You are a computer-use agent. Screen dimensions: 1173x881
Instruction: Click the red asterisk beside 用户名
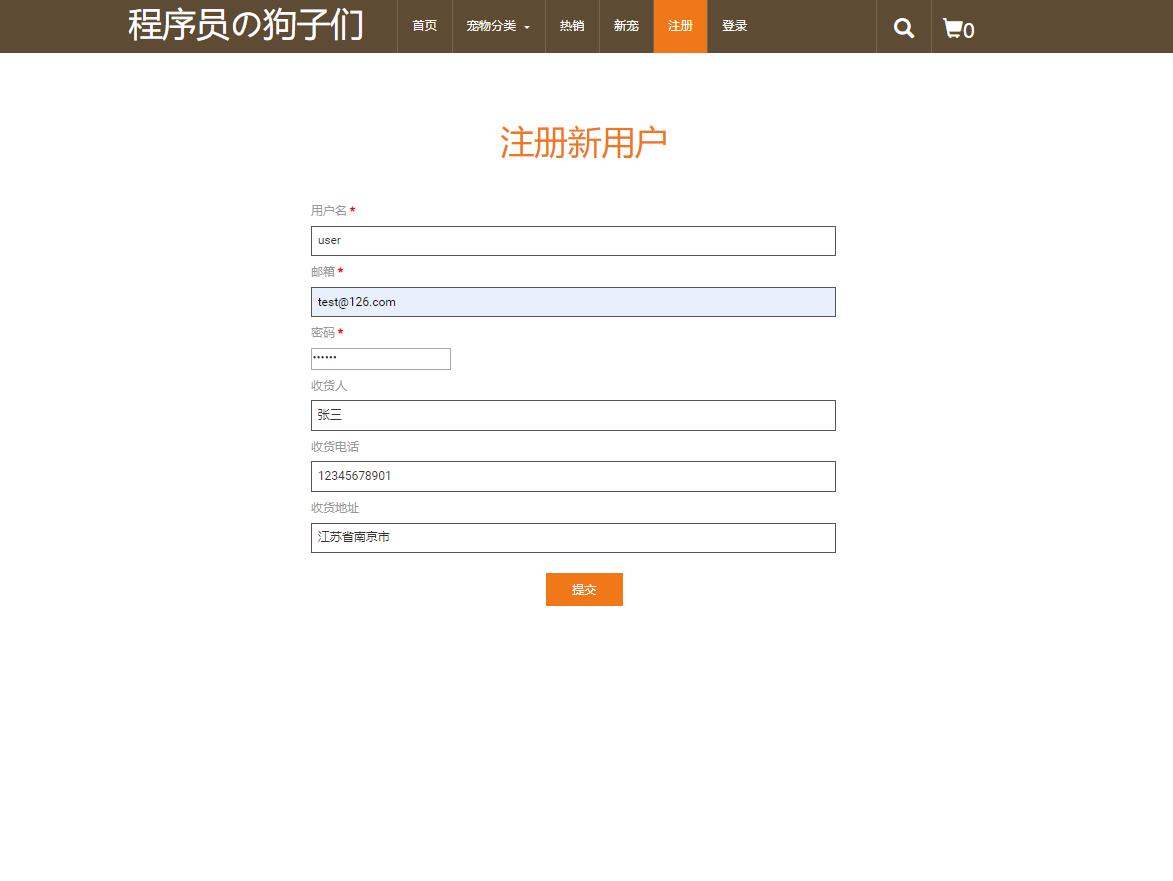coord(353,210)
